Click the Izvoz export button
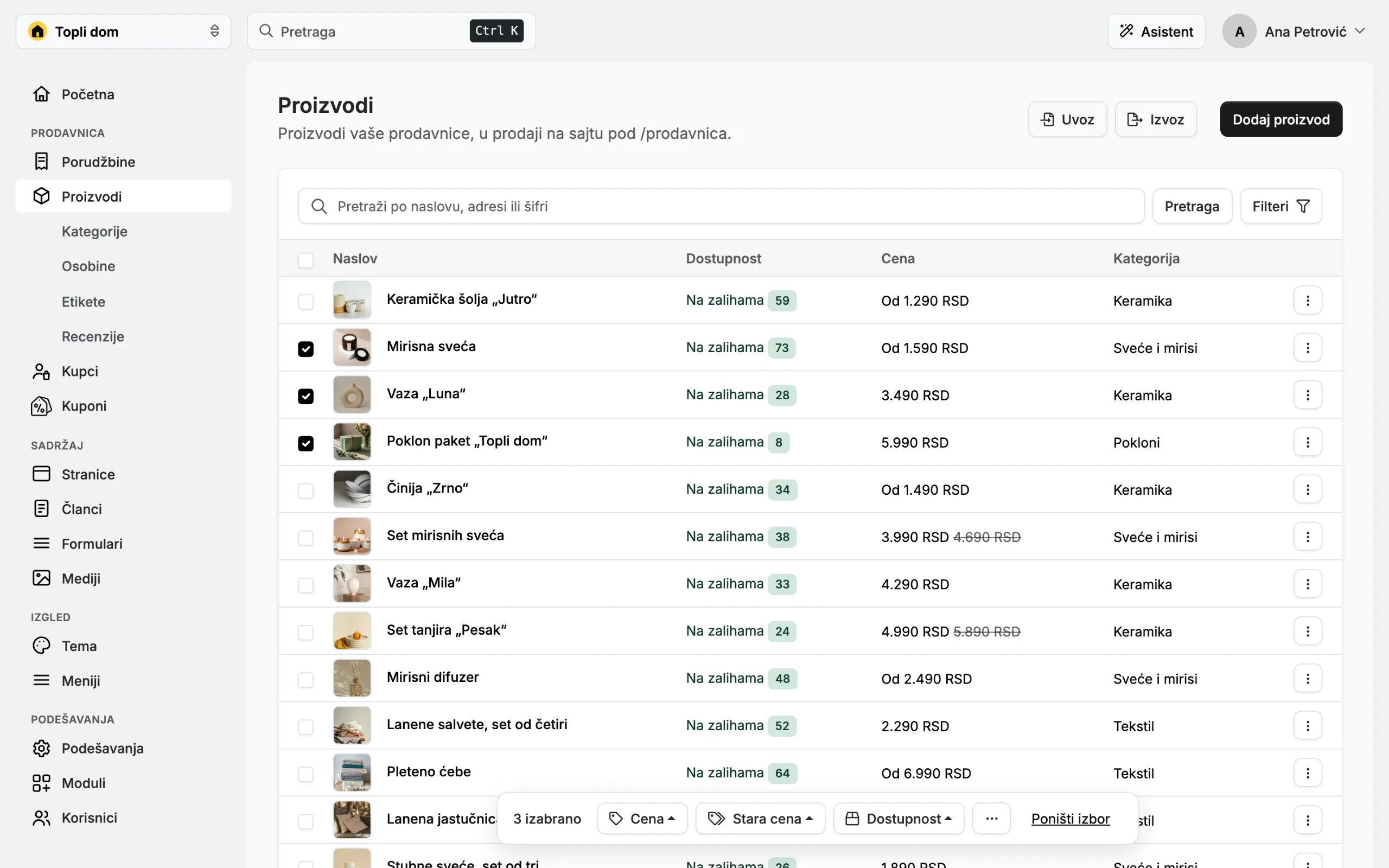 pyautogui.click(x=1155, y=119)
